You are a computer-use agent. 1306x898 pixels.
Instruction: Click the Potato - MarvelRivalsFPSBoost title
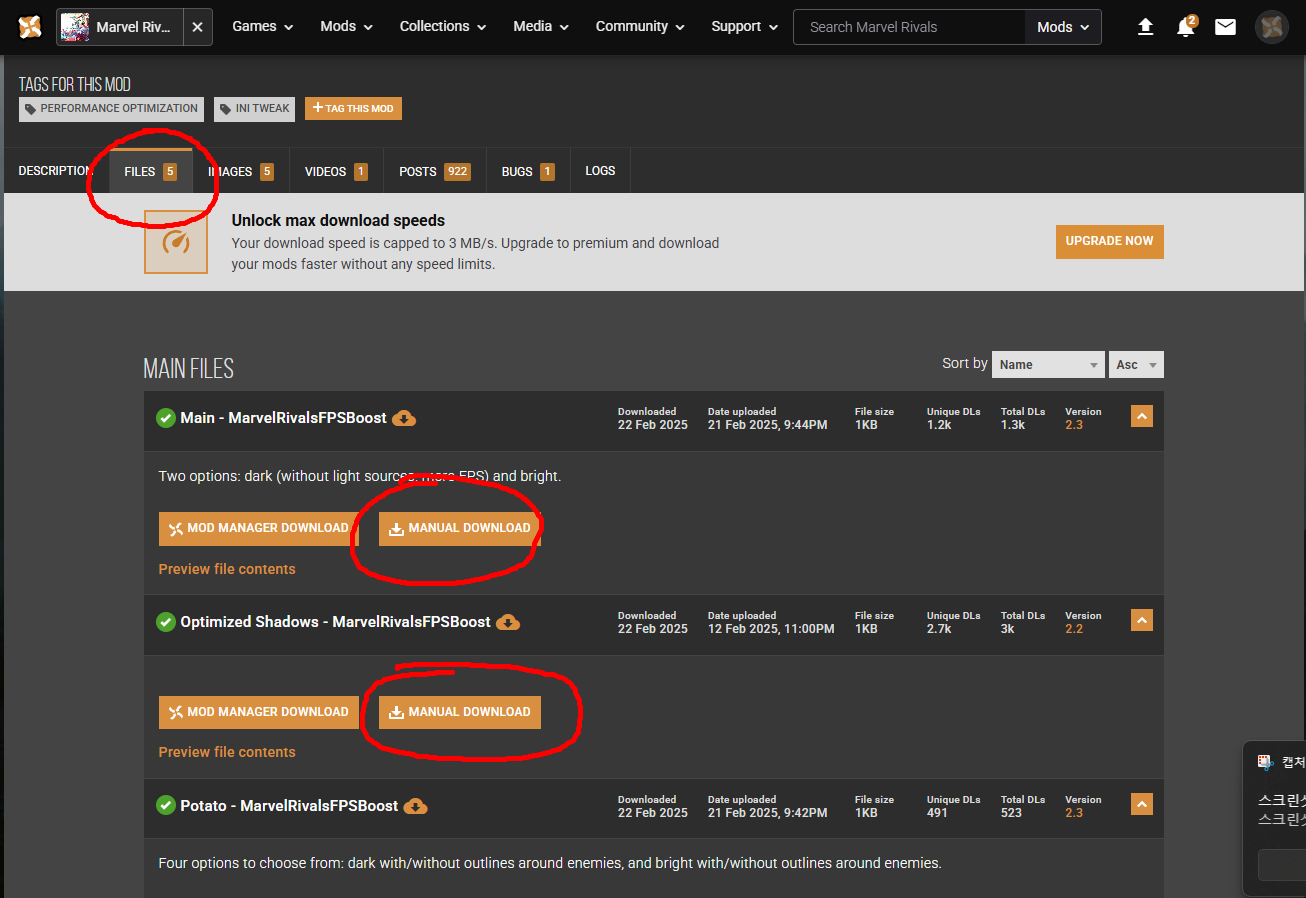click(x=289, y=806)
